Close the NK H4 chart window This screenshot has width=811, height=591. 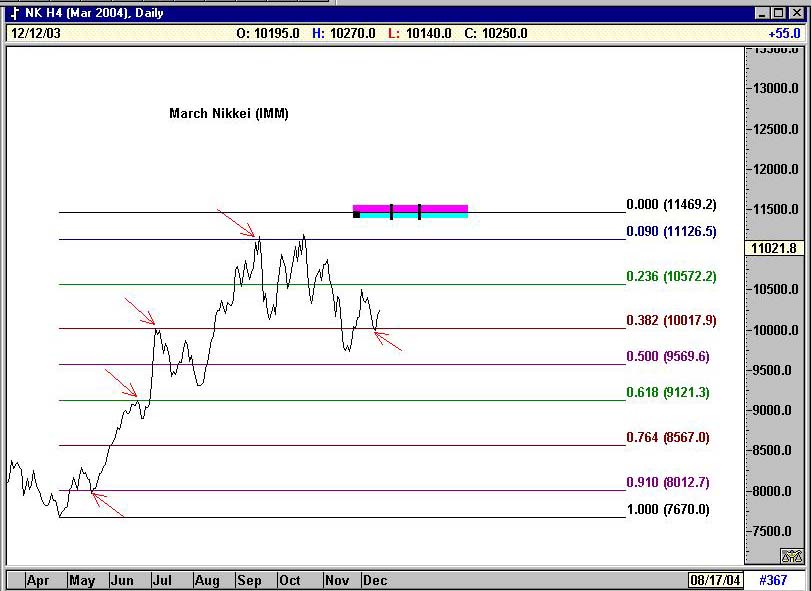coord(795,13)
